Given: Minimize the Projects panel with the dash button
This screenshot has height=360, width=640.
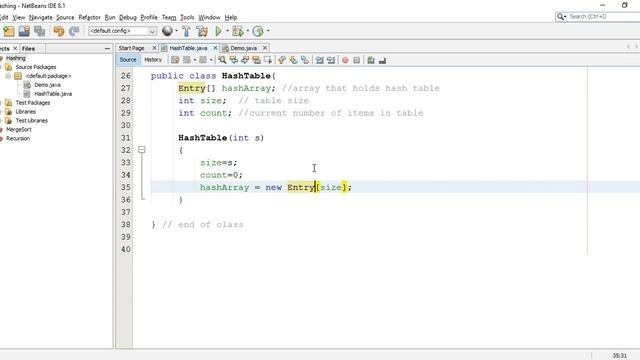Looking at the screenshot, I should coord(107,49).
